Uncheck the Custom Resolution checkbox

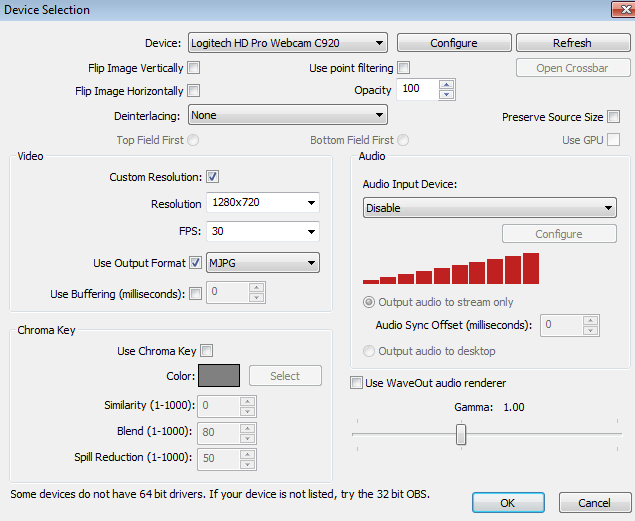pos(213,177)
